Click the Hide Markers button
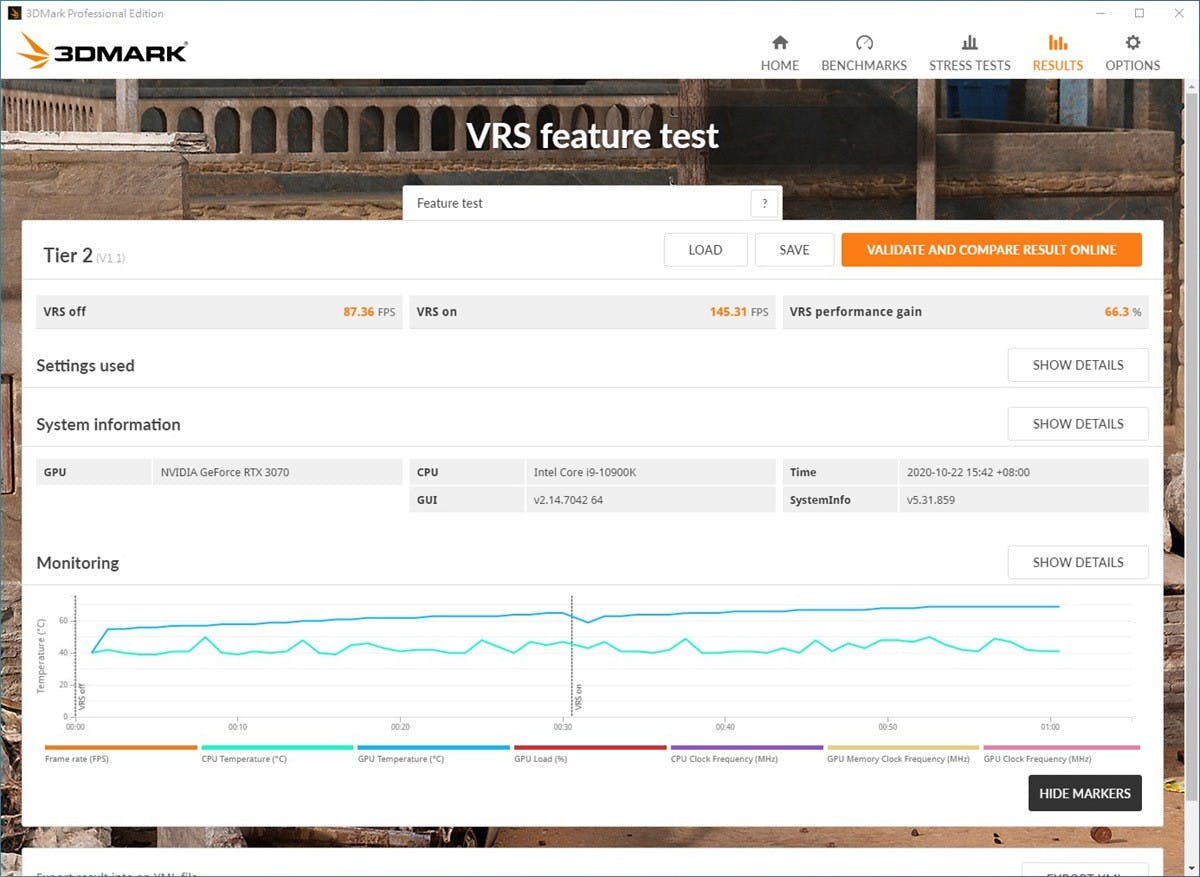Viewport: 1200px width, 877px height. 1084,793
